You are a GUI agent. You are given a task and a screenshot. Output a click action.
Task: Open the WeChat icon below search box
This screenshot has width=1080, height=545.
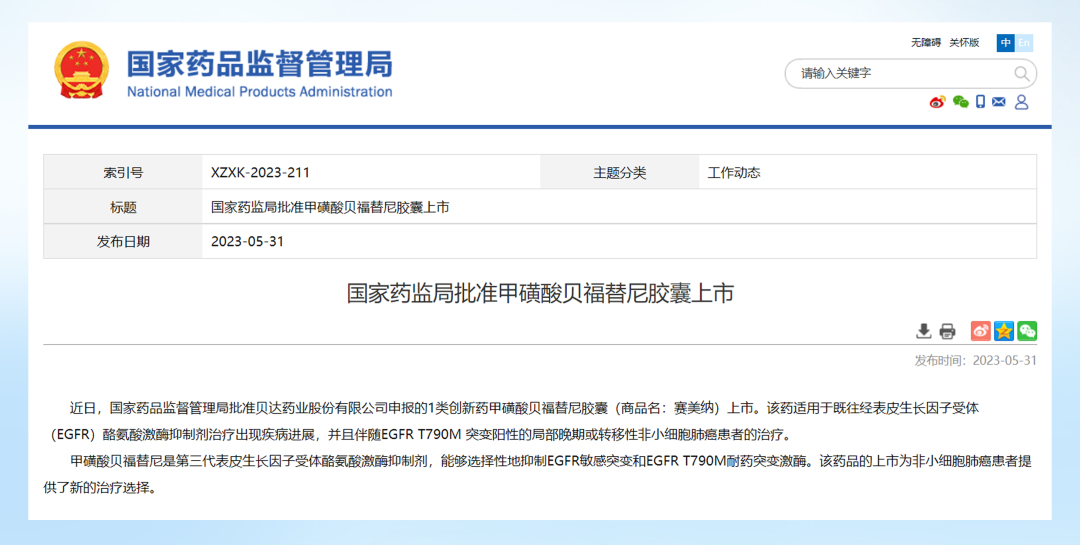coord(960,102)
